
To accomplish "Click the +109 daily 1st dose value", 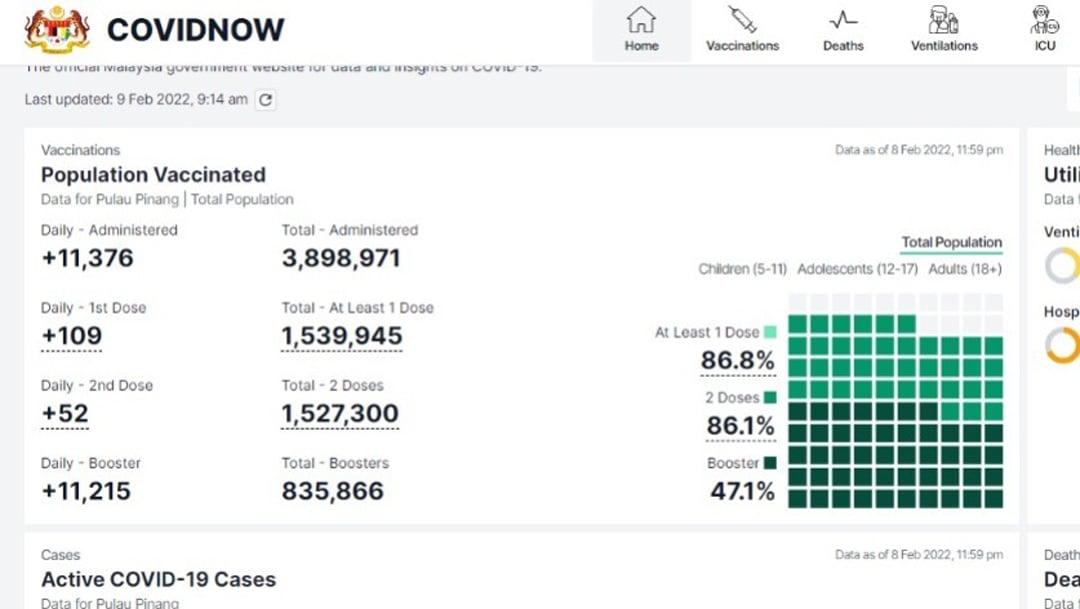I will 72,336.
